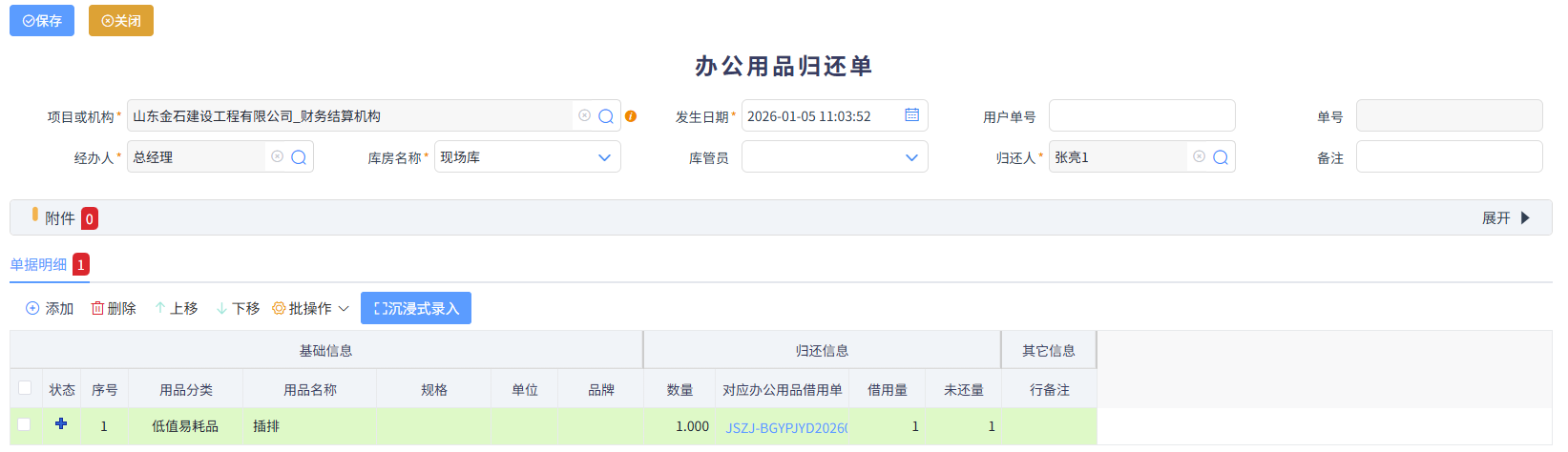Clear the 归还人 field value

1199,156
